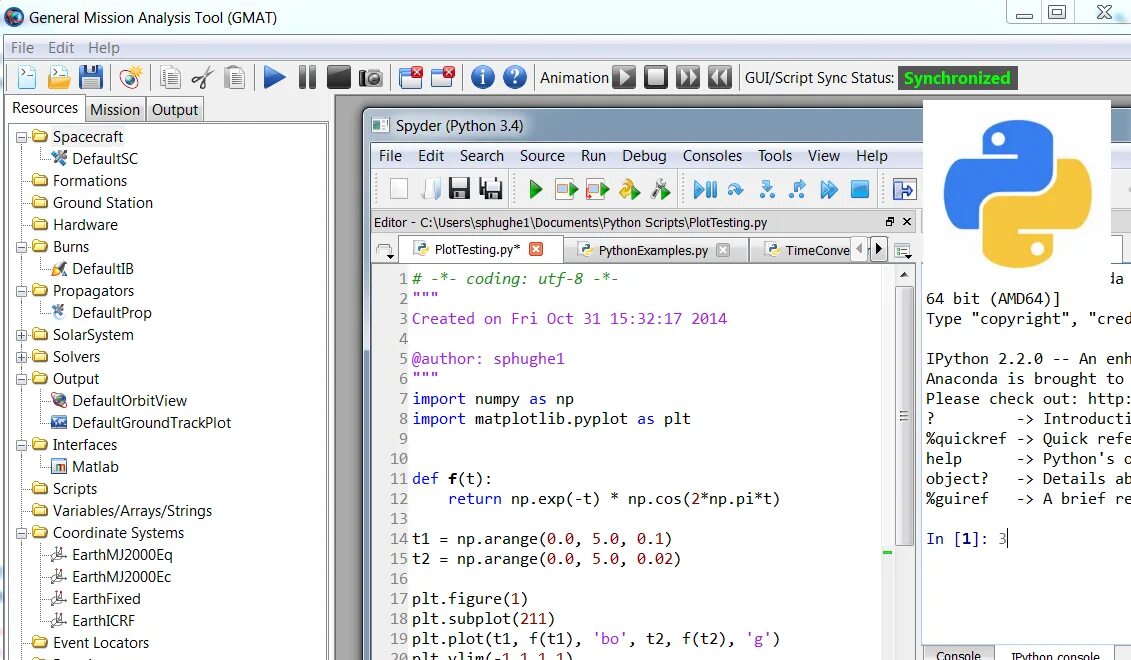Run cell and advance in Spyder
This screenshot has height=660, width=1131.
coord(597,189)
